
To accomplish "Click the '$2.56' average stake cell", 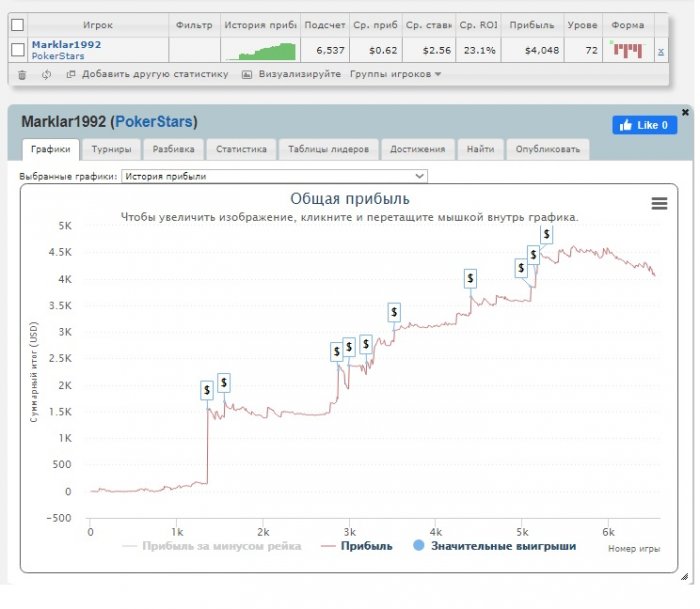I will click(x=429, y=50).
